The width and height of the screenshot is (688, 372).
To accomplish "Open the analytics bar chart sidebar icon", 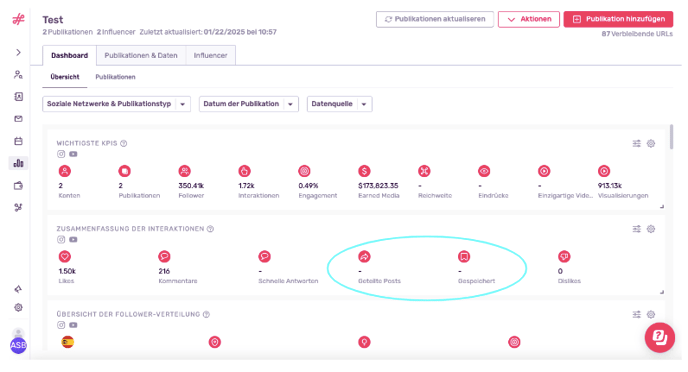I will pos(18,163).
